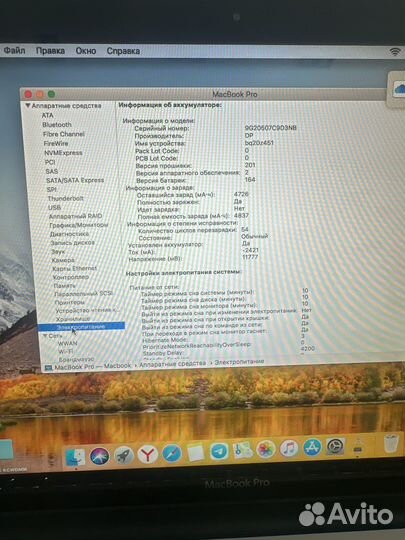Image resolution: width=405 pixels, height=540 pixels.
Task: Open Launchpad rocket icon
Action: 124,455
